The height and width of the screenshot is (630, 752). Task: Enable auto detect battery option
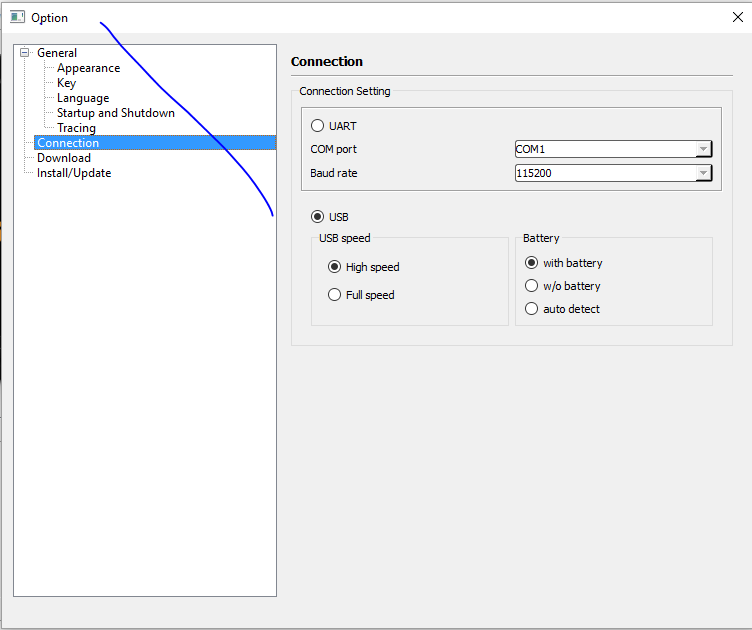(532, 309)
